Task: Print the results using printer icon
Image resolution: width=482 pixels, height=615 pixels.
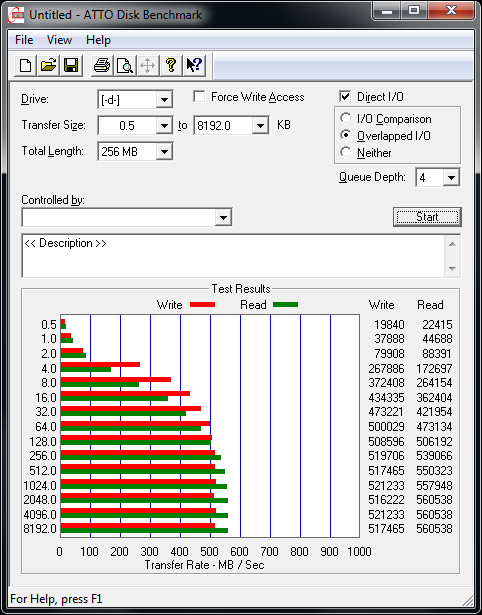Action: 102,65
